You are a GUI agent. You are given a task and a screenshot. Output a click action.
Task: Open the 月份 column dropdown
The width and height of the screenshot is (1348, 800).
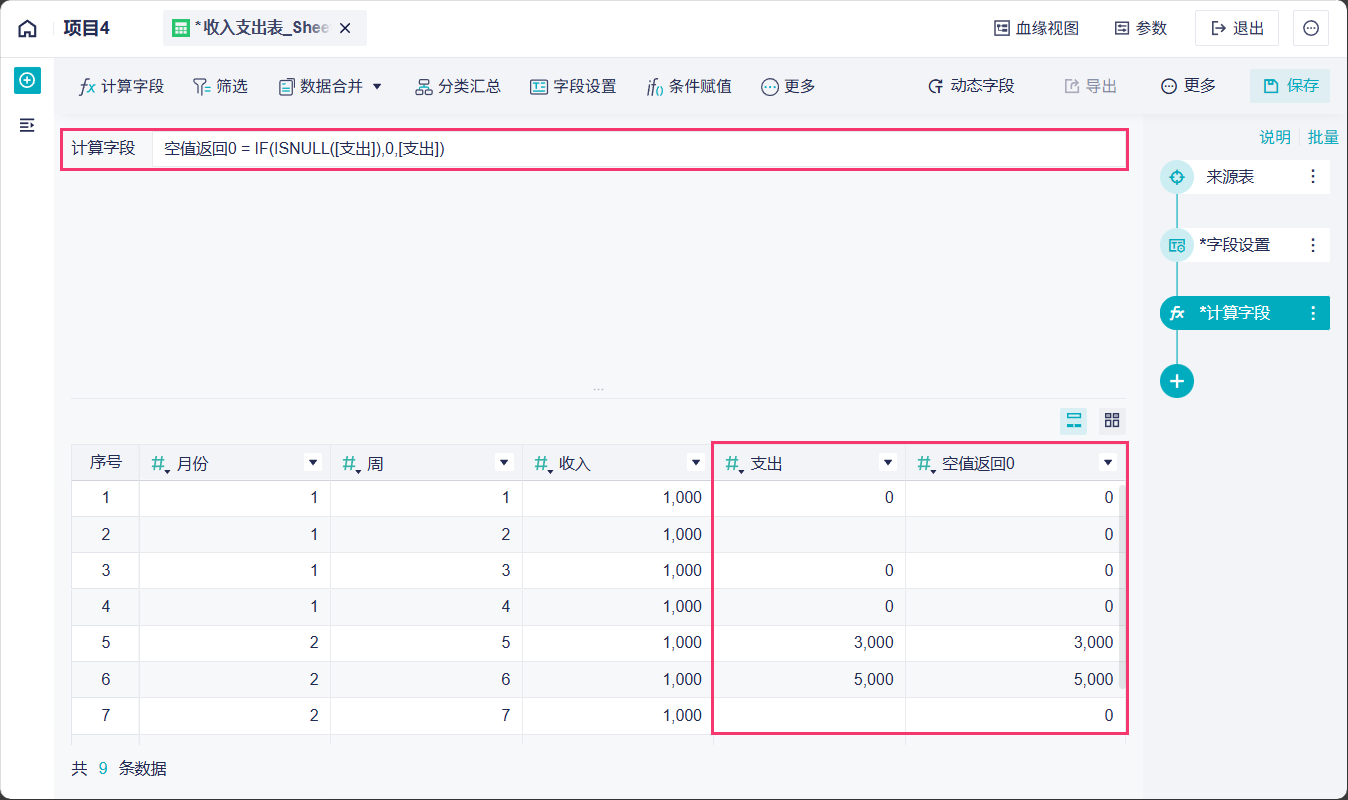(313, 462)
